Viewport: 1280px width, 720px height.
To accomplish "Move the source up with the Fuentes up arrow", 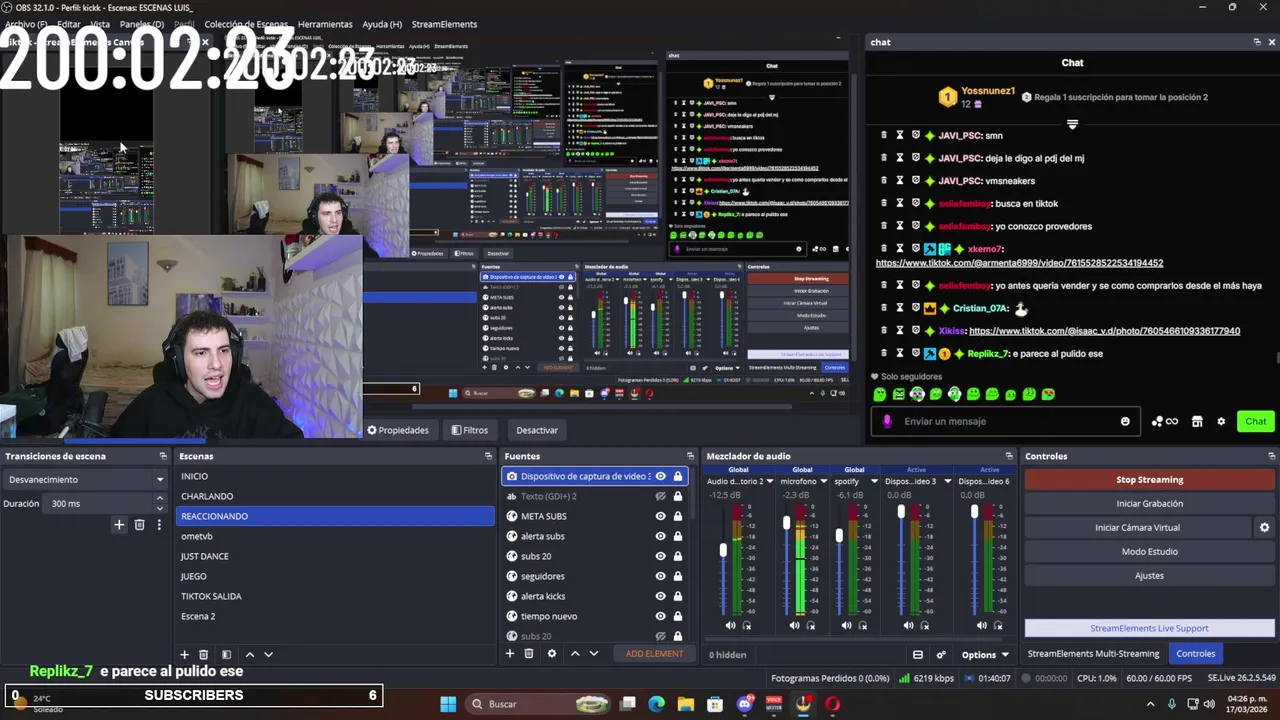I will coord(575,653).
